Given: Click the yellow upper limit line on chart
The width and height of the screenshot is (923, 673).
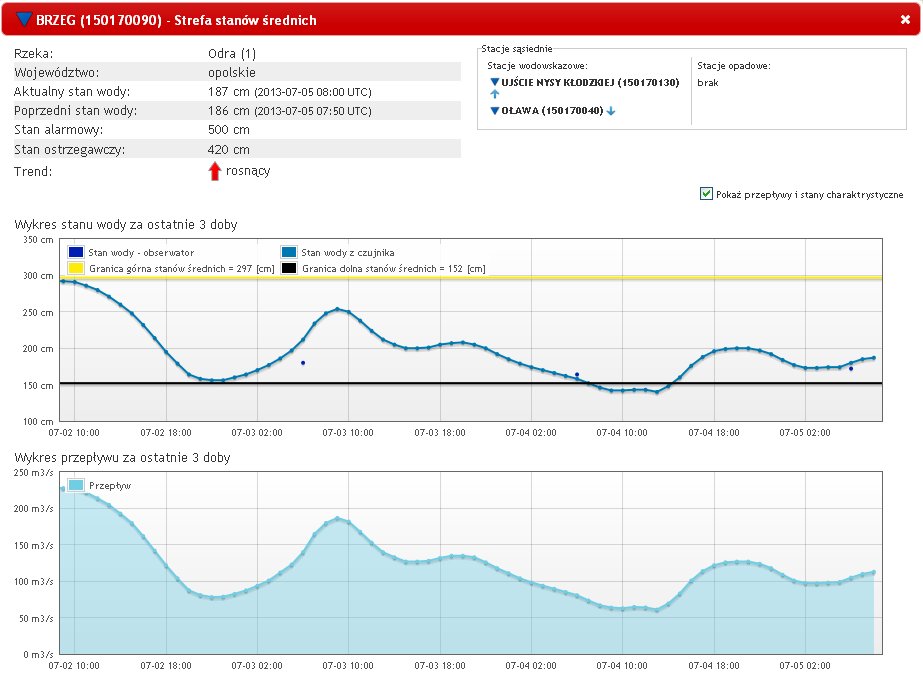Looking at the screenshot, I should [x=600, y=278].
